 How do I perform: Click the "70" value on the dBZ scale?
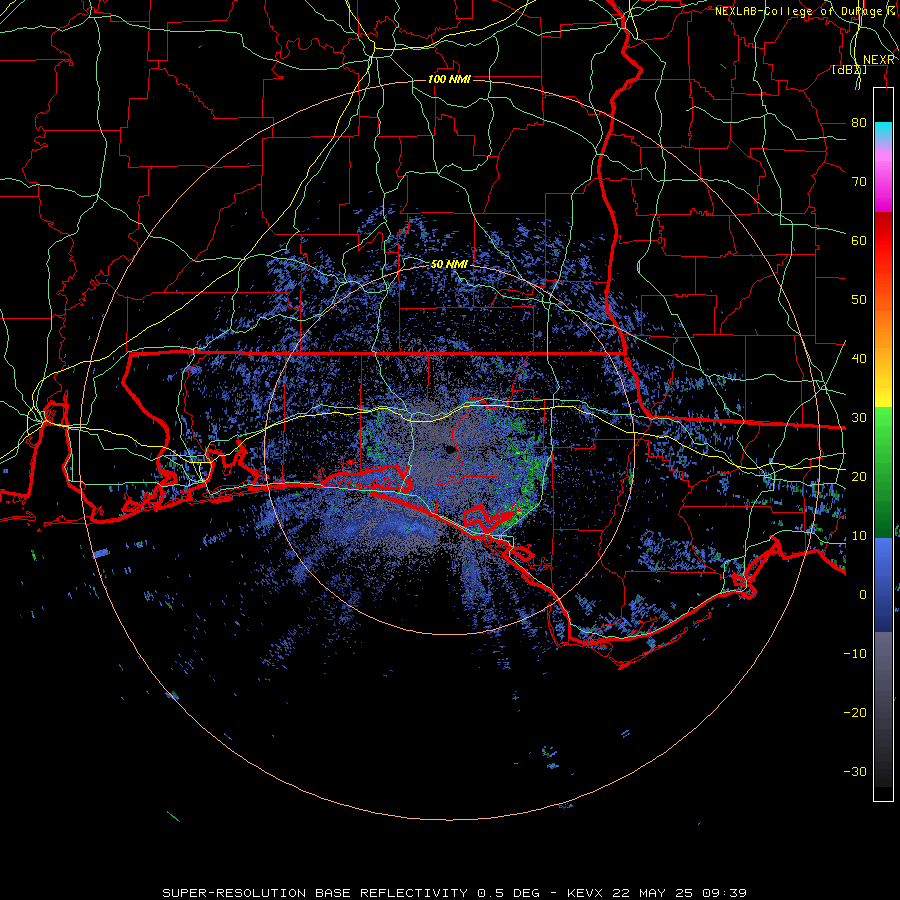tap(859, 181)
